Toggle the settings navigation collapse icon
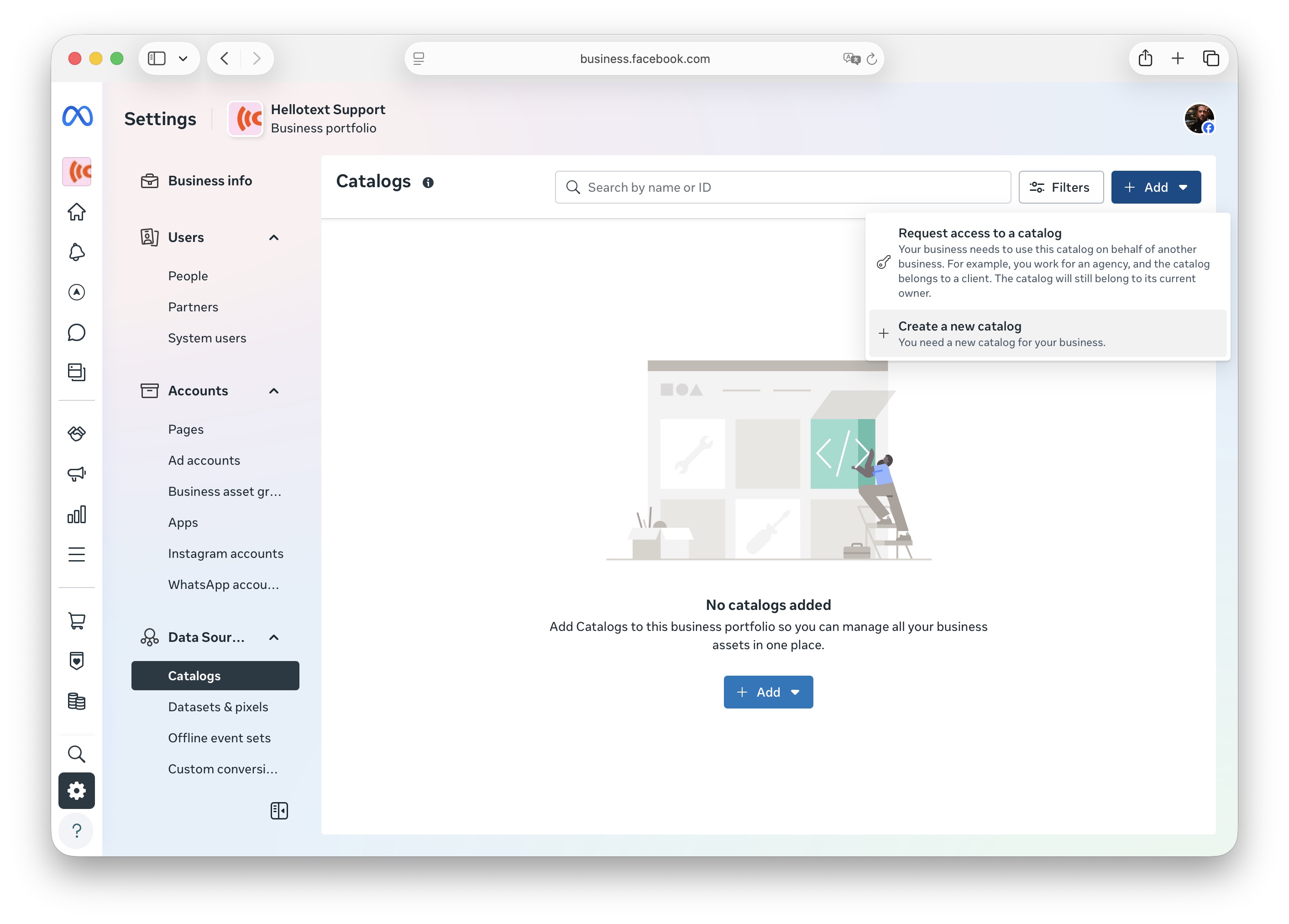 [x=279, y=811]
